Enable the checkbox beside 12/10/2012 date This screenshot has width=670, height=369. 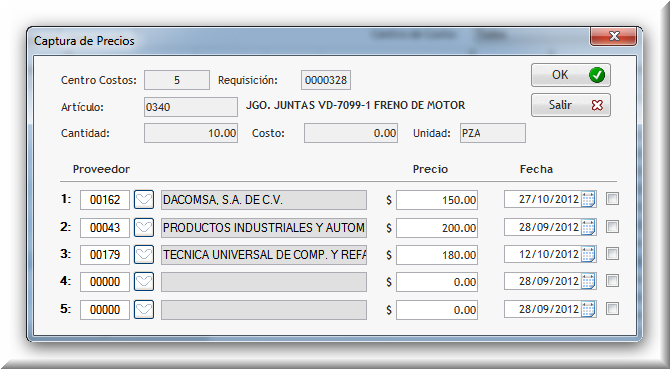click(612, 254)
